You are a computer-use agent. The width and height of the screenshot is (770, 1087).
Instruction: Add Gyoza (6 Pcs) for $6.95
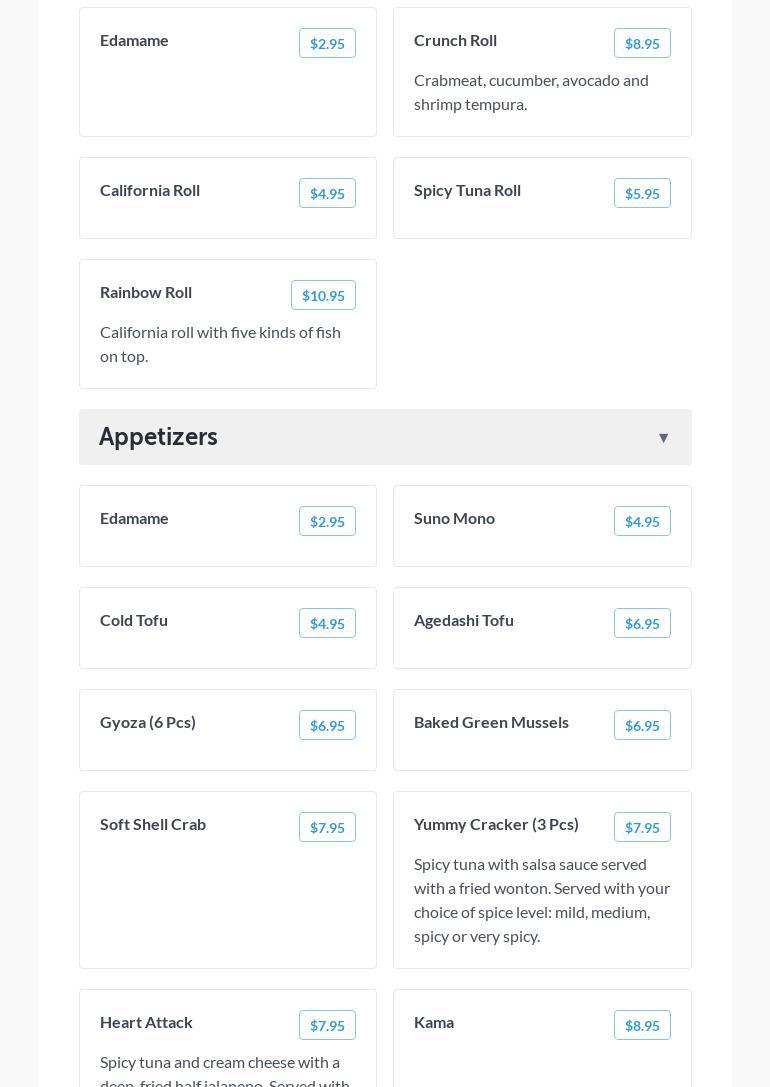click(x=327, y=725)
